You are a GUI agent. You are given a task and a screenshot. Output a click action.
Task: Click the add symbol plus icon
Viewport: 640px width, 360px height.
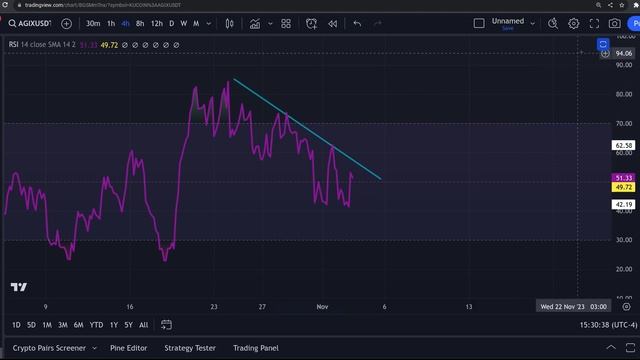pyautogui.click(x=66, y=24)
